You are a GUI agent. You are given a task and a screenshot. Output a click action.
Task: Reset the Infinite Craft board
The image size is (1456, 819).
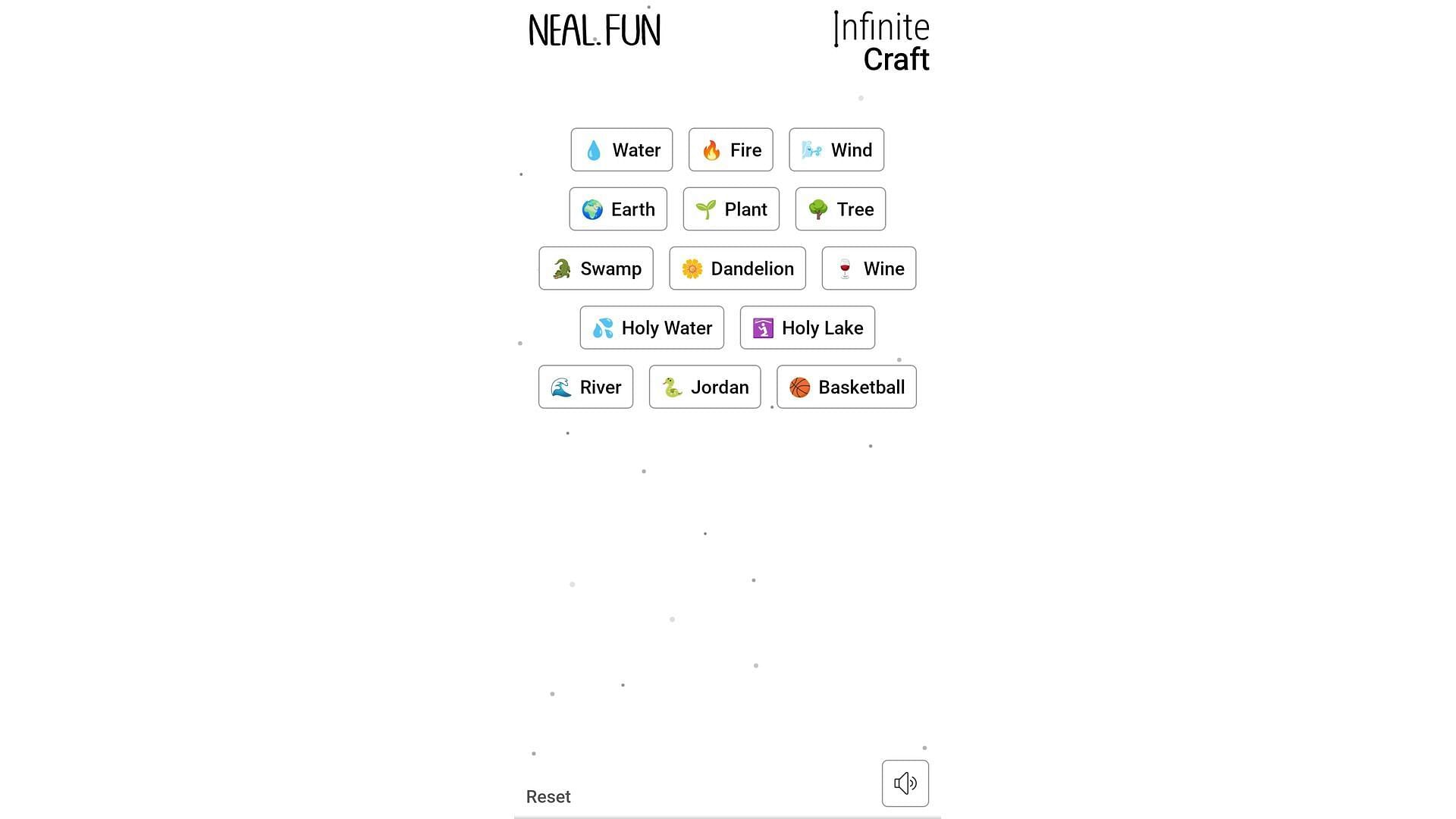tap(548, 797)
